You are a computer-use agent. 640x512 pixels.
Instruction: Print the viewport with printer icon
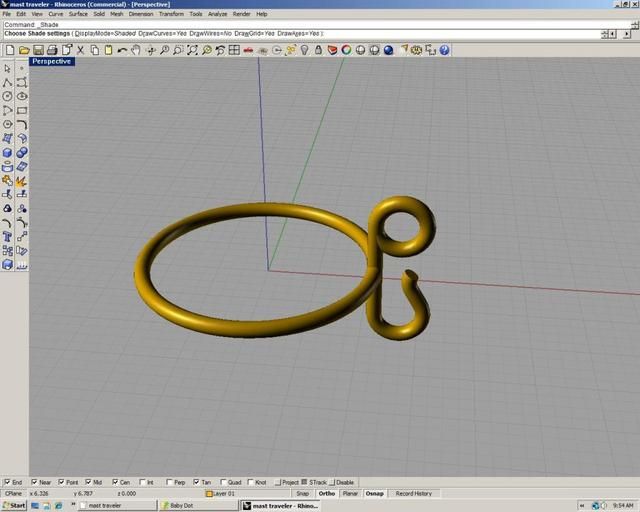(52, 50)
